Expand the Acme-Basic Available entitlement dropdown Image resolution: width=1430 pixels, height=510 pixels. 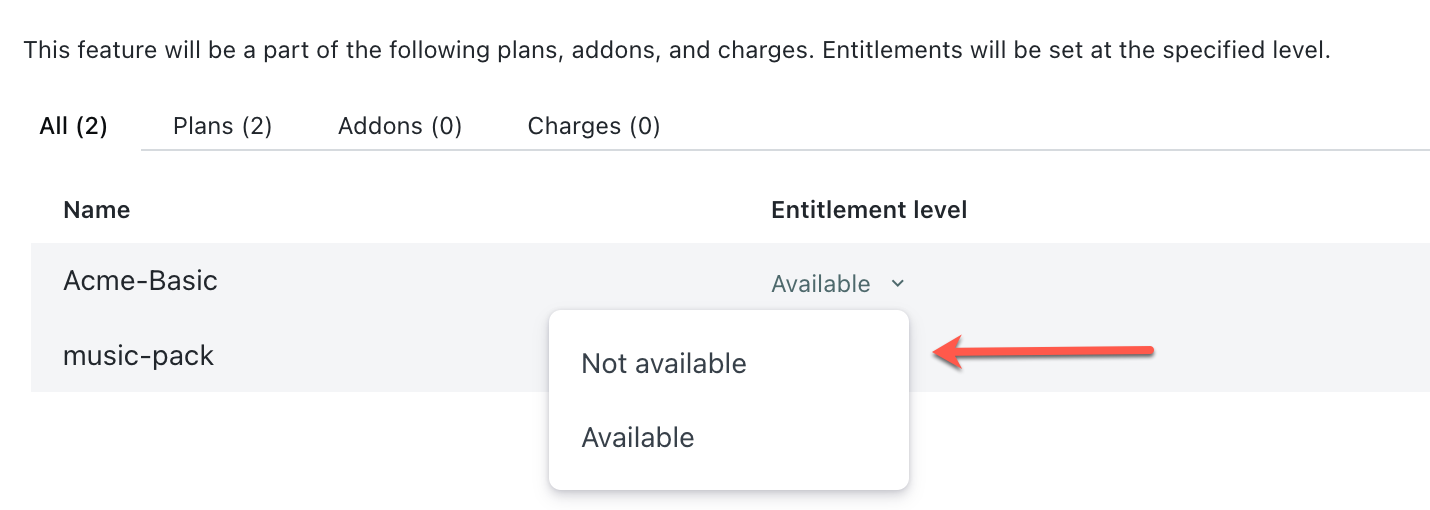coord(821,284)
